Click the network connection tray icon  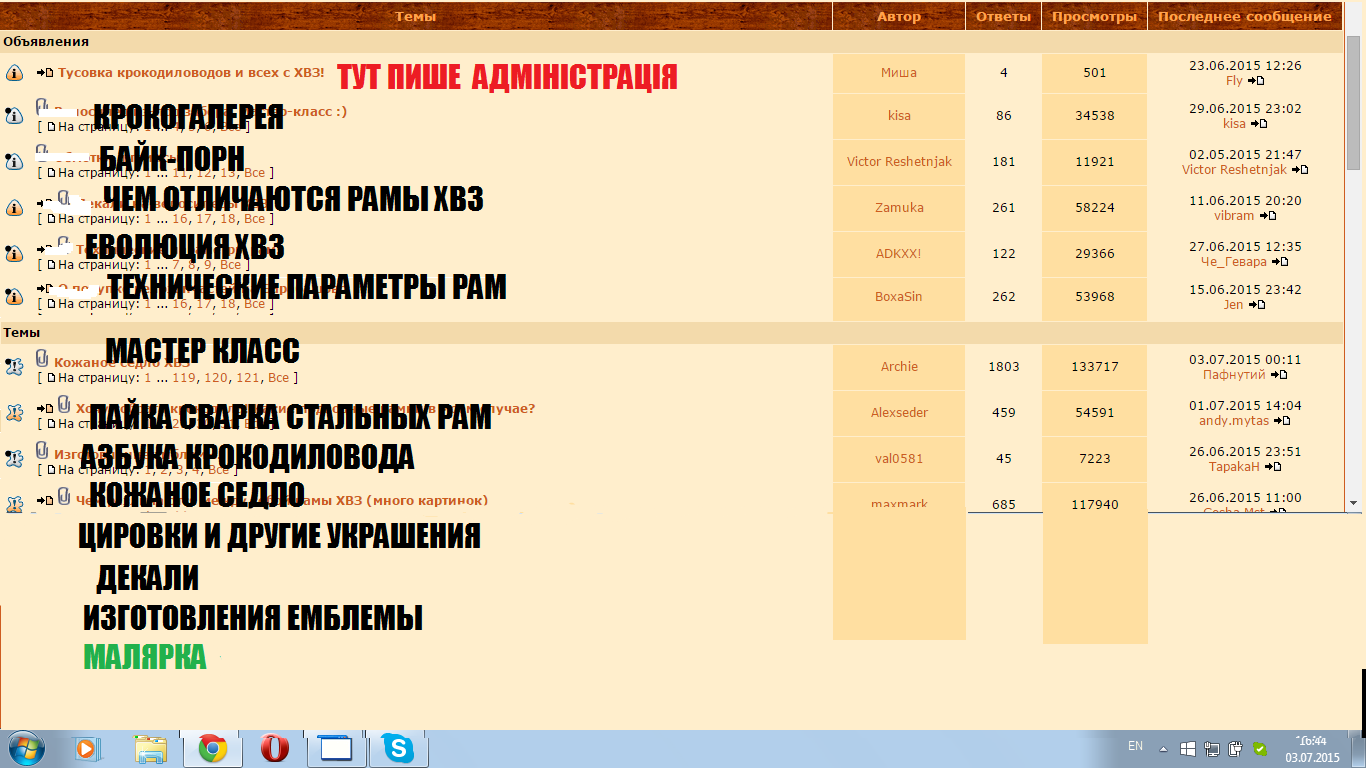[1212, 748]
